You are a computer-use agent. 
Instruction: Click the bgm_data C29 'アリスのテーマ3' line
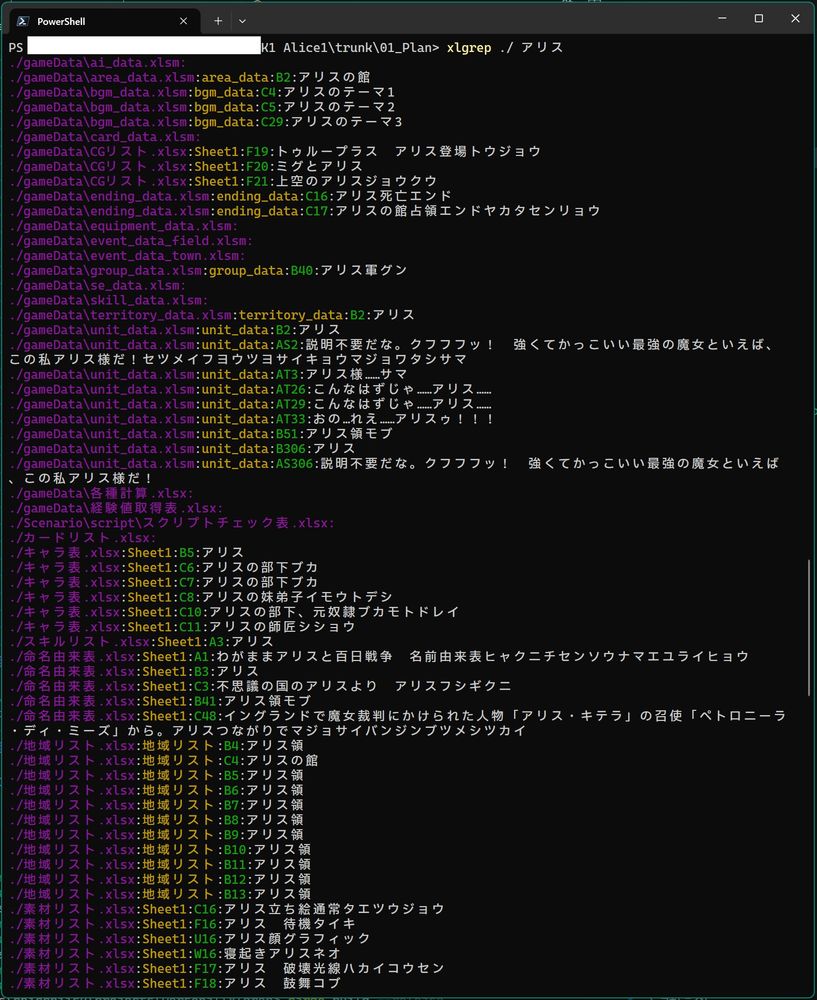click(x=206, y=122)
